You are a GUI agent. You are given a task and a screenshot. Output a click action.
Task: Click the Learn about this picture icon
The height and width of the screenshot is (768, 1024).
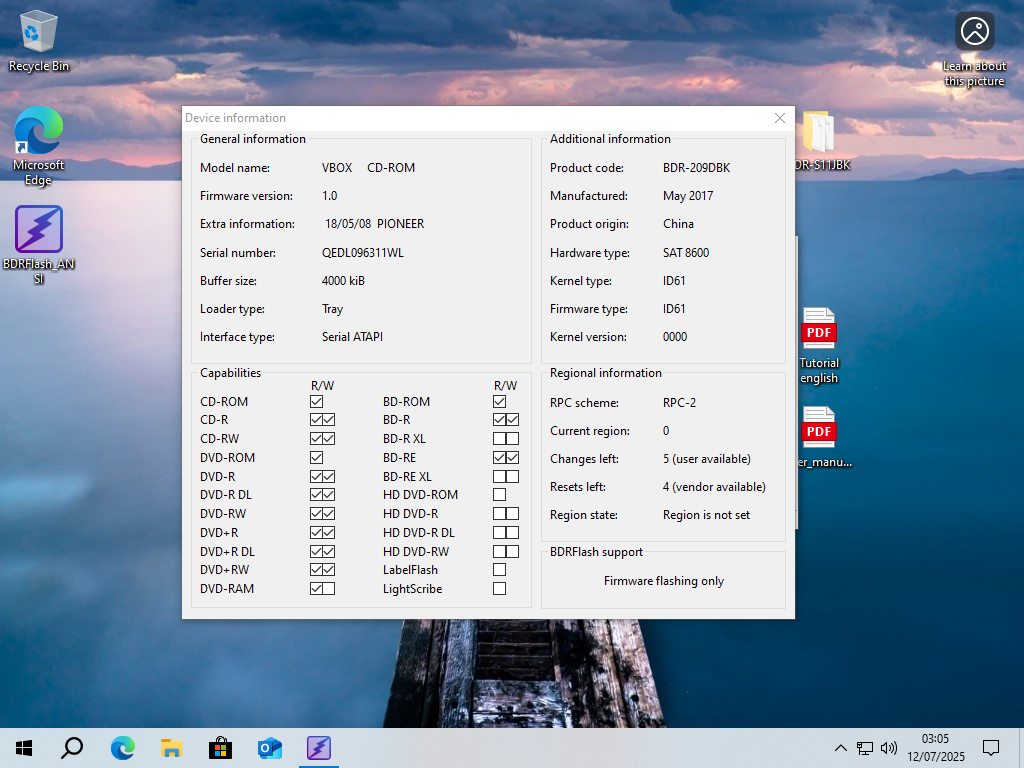tap(974, 49)
